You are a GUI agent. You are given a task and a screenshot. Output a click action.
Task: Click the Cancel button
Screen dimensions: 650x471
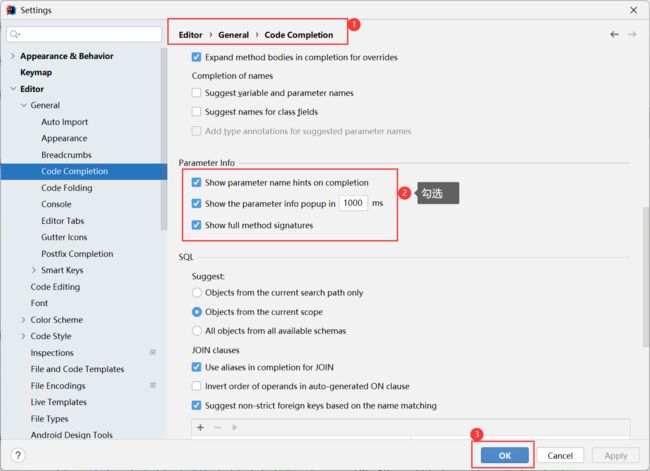point(560,455)
